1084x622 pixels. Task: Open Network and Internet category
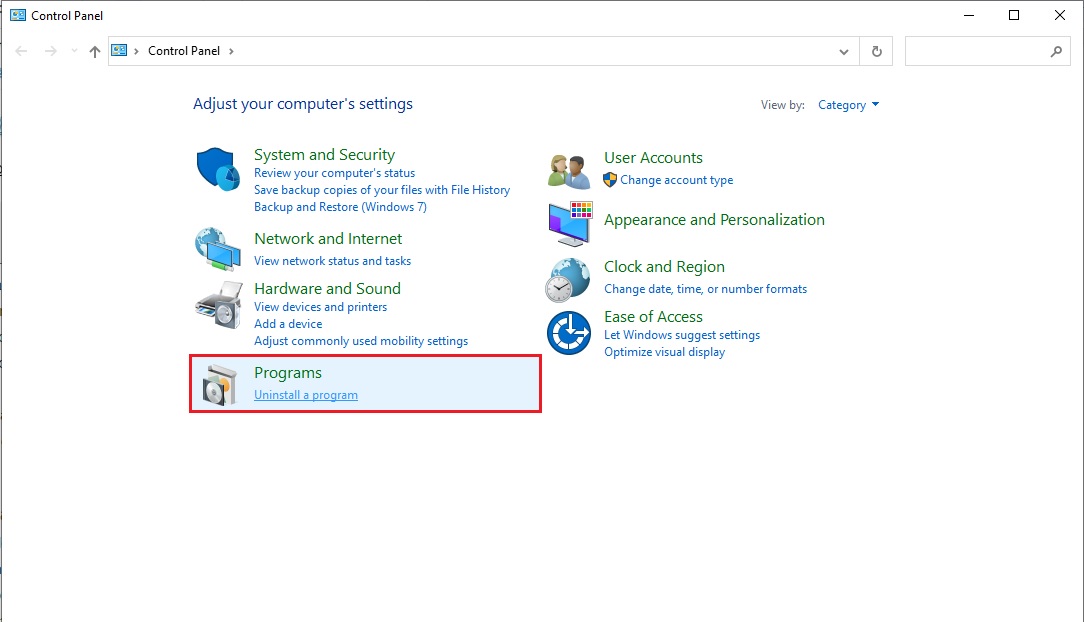328,238
